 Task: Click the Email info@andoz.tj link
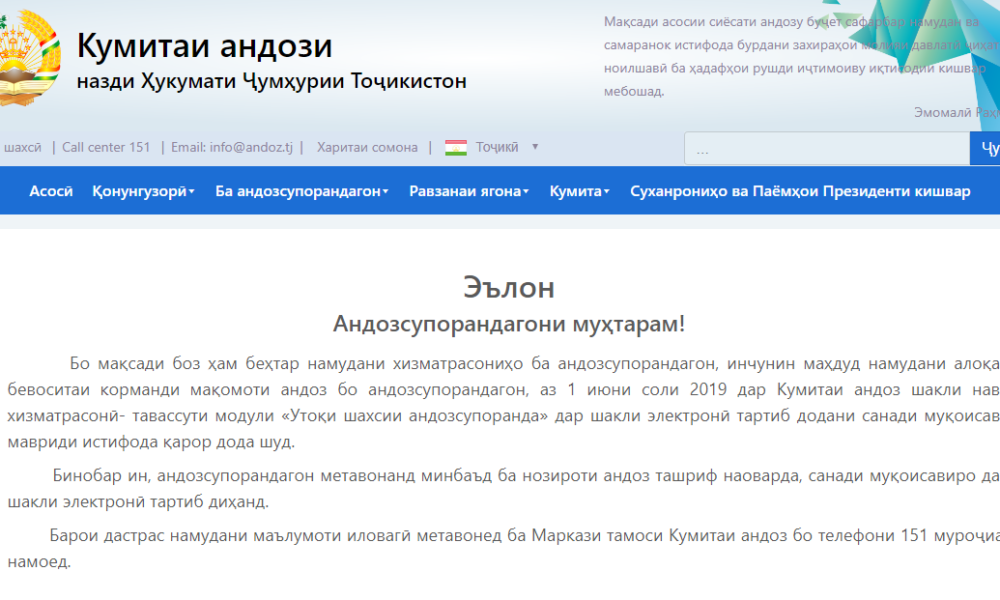tap(232, 147)
